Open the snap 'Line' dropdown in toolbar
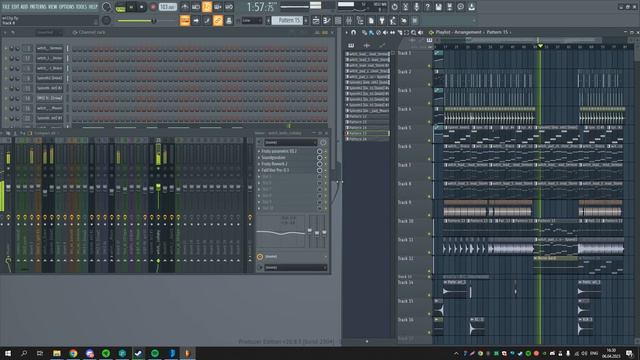This screenshot has width=640, height=360. coord(251,20)
